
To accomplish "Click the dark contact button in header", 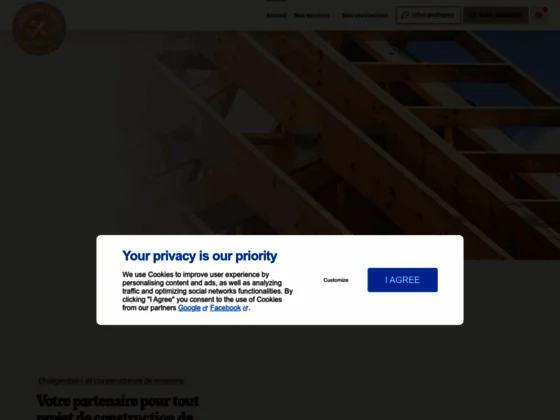I will pyautogui.click(x=496, y=15).
